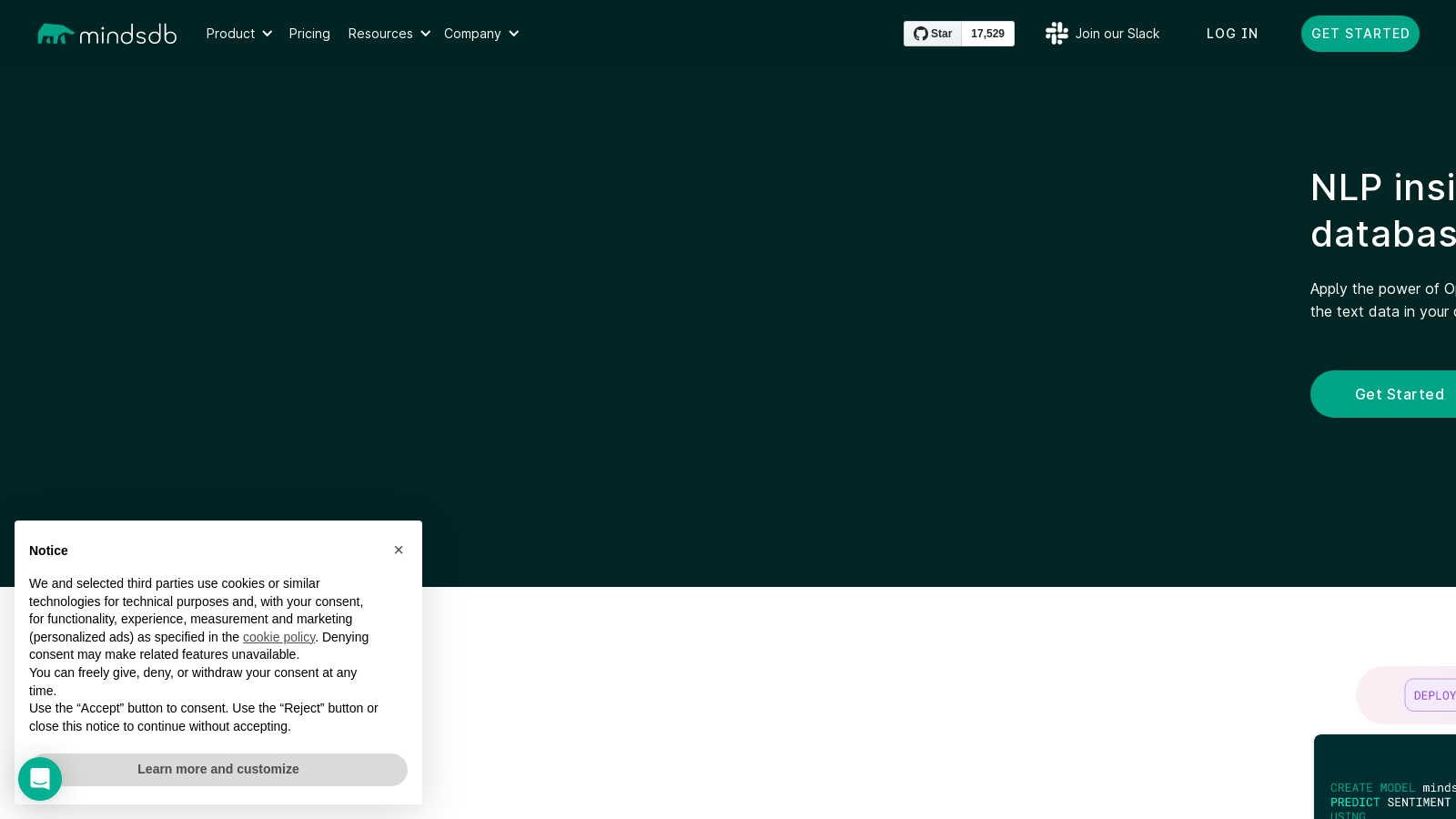Click Learn more and customize button
The height and width of the screenshot is (819, 1456).
[218, 769]
